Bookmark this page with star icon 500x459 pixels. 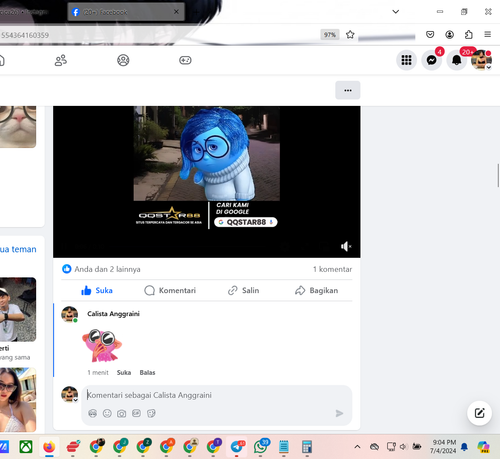pos(350,35)
